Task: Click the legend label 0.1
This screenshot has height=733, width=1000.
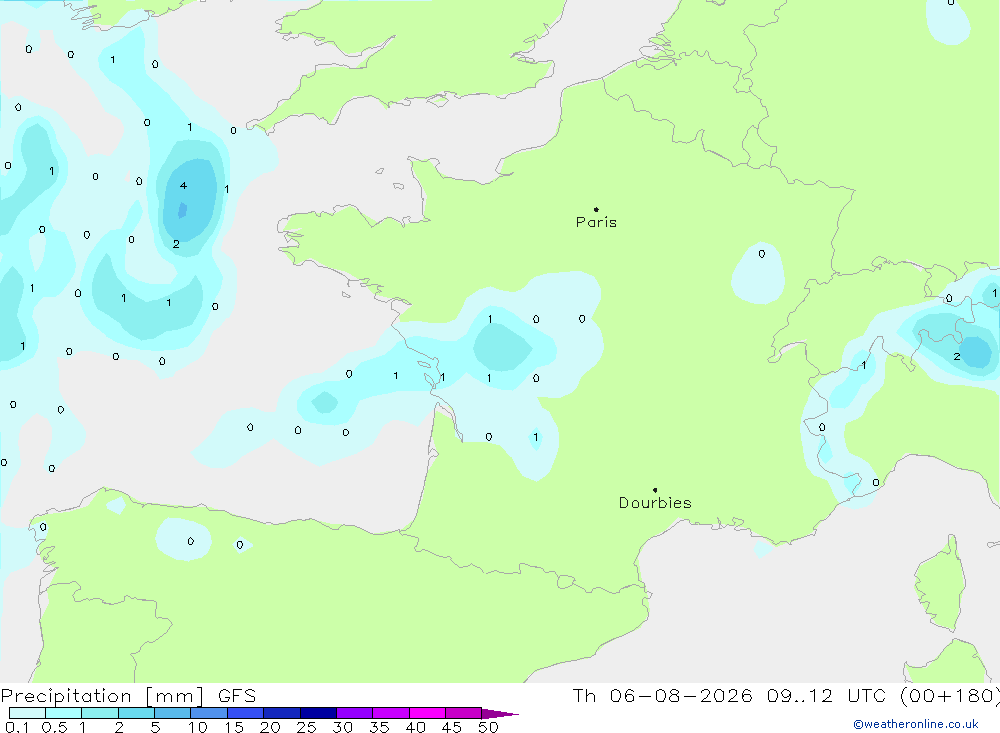Action: 17,727
